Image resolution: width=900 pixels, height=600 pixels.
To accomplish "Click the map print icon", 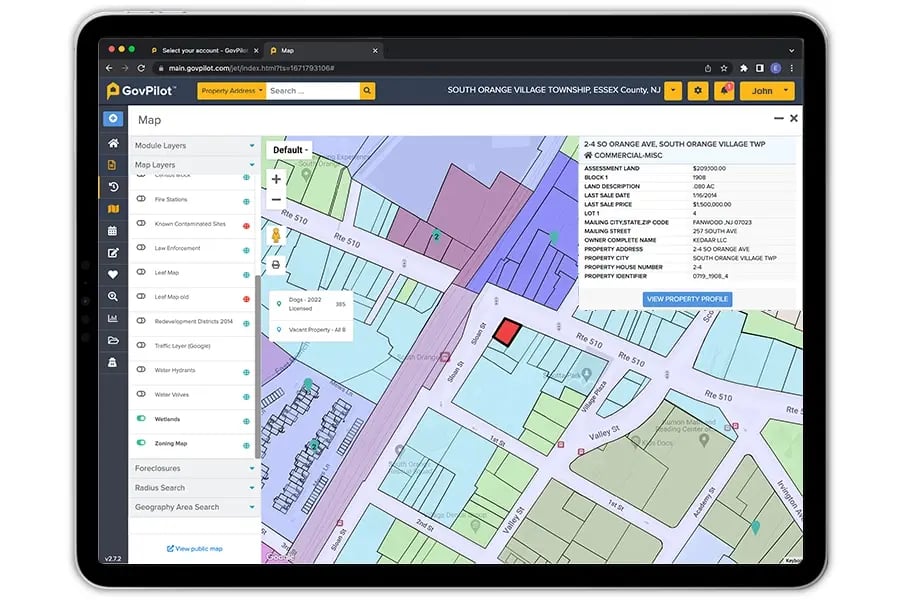I will [276, 265].
